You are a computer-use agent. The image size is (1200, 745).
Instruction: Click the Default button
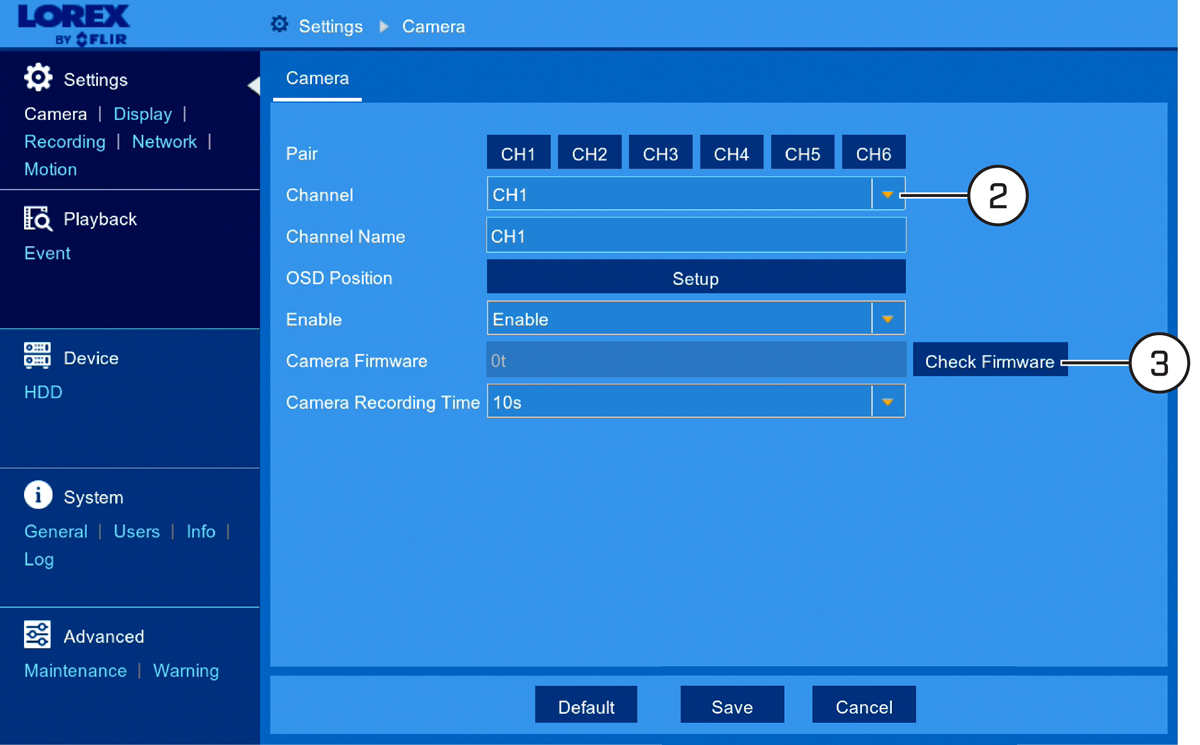click(x=586, y=705)
